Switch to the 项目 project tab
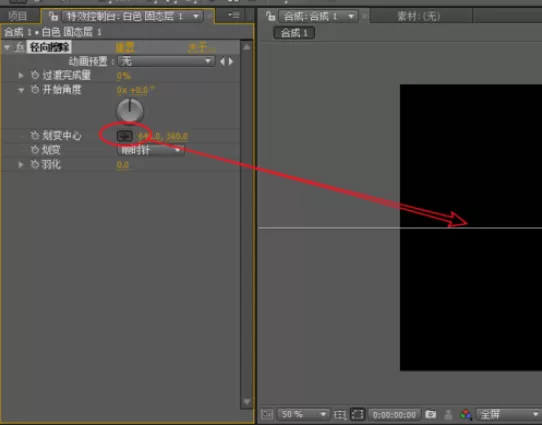542x425 pixels. (x=18, y=16)
